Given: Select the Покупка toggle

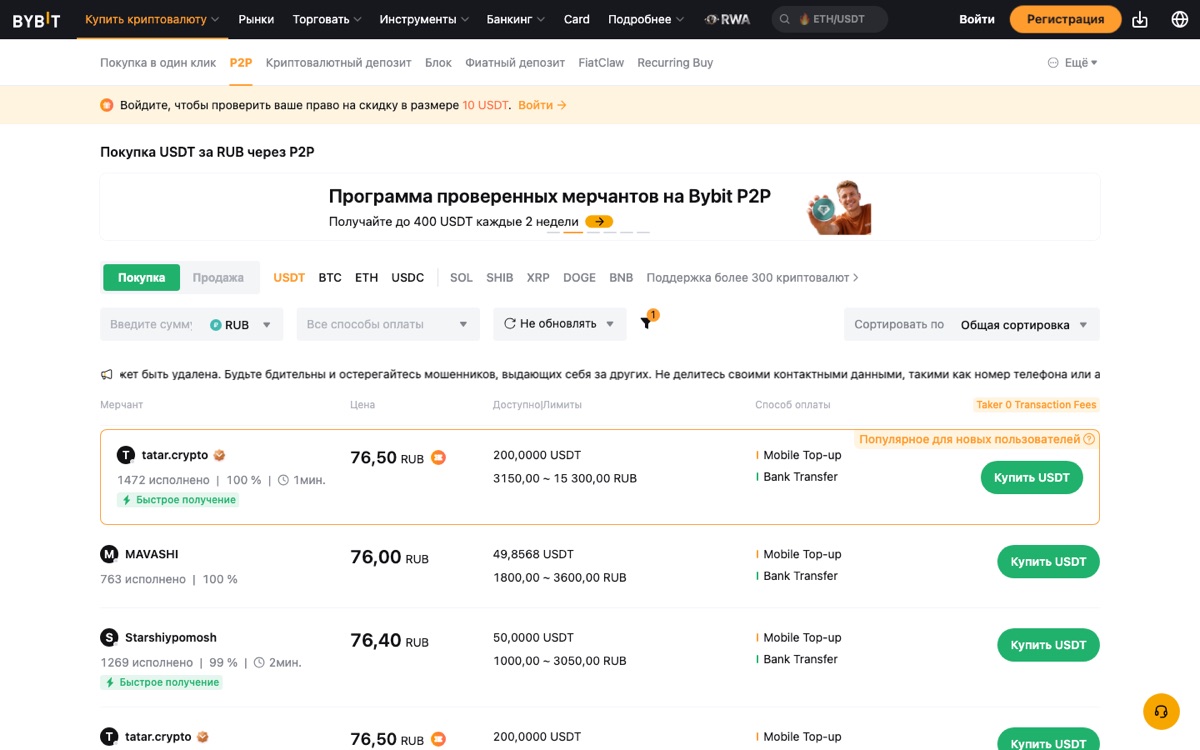Looking at the screenshot, I should tap(141, 277).
